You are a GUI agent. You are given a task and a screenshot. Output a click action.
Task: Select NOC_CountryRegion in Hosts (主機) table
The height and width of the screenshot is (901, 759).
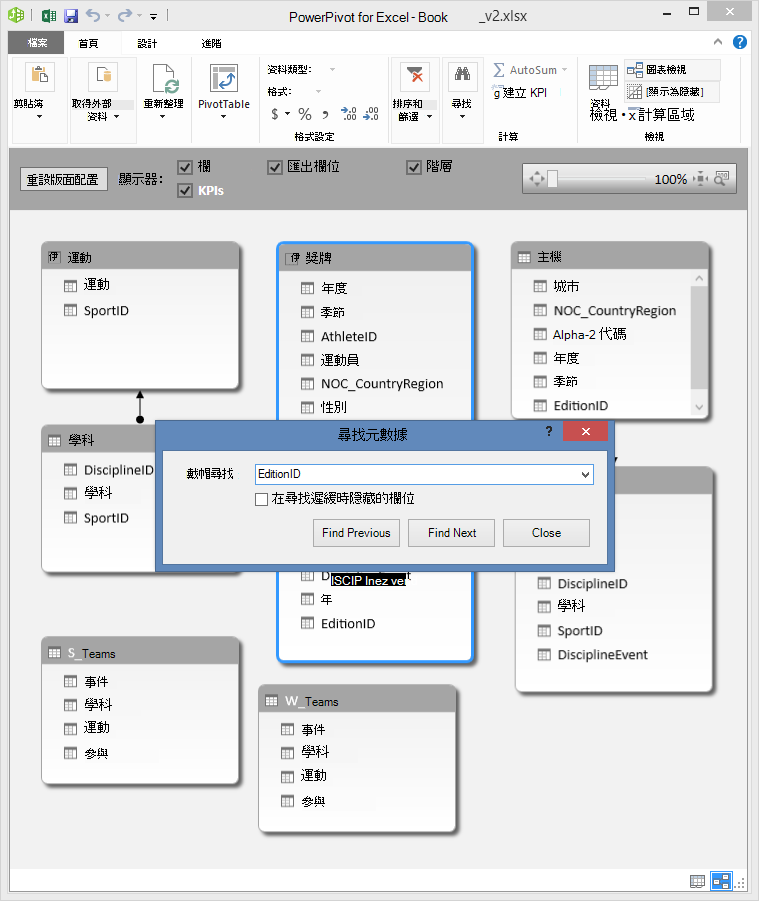coord(615,311)
